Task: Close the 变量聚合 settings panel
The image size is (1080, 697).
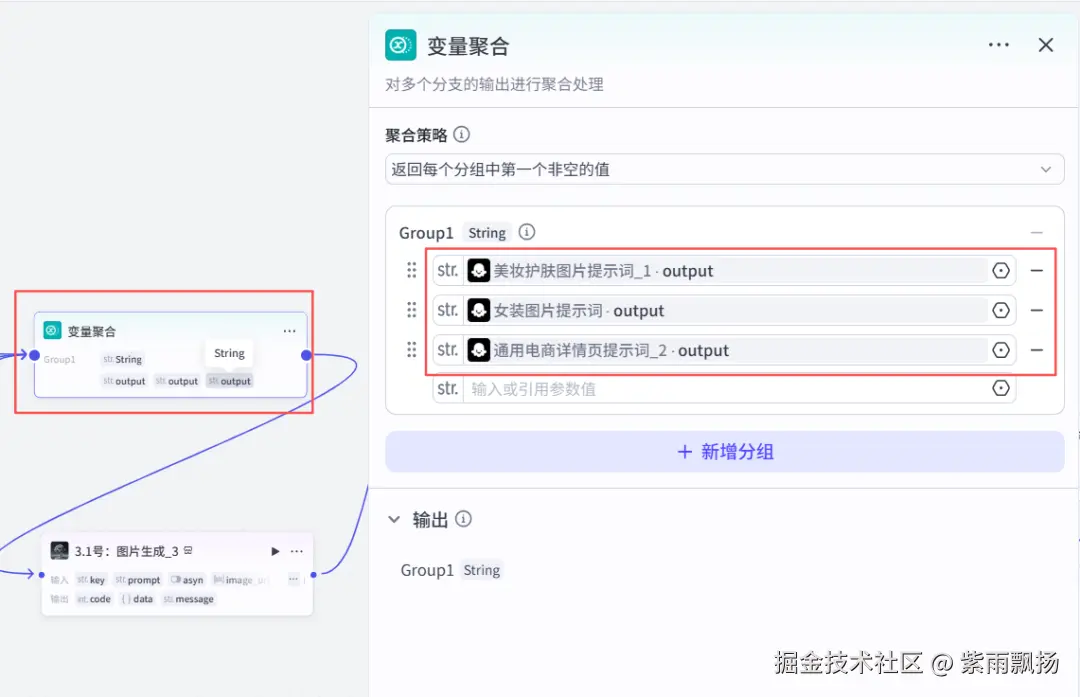Action: 1046,45
